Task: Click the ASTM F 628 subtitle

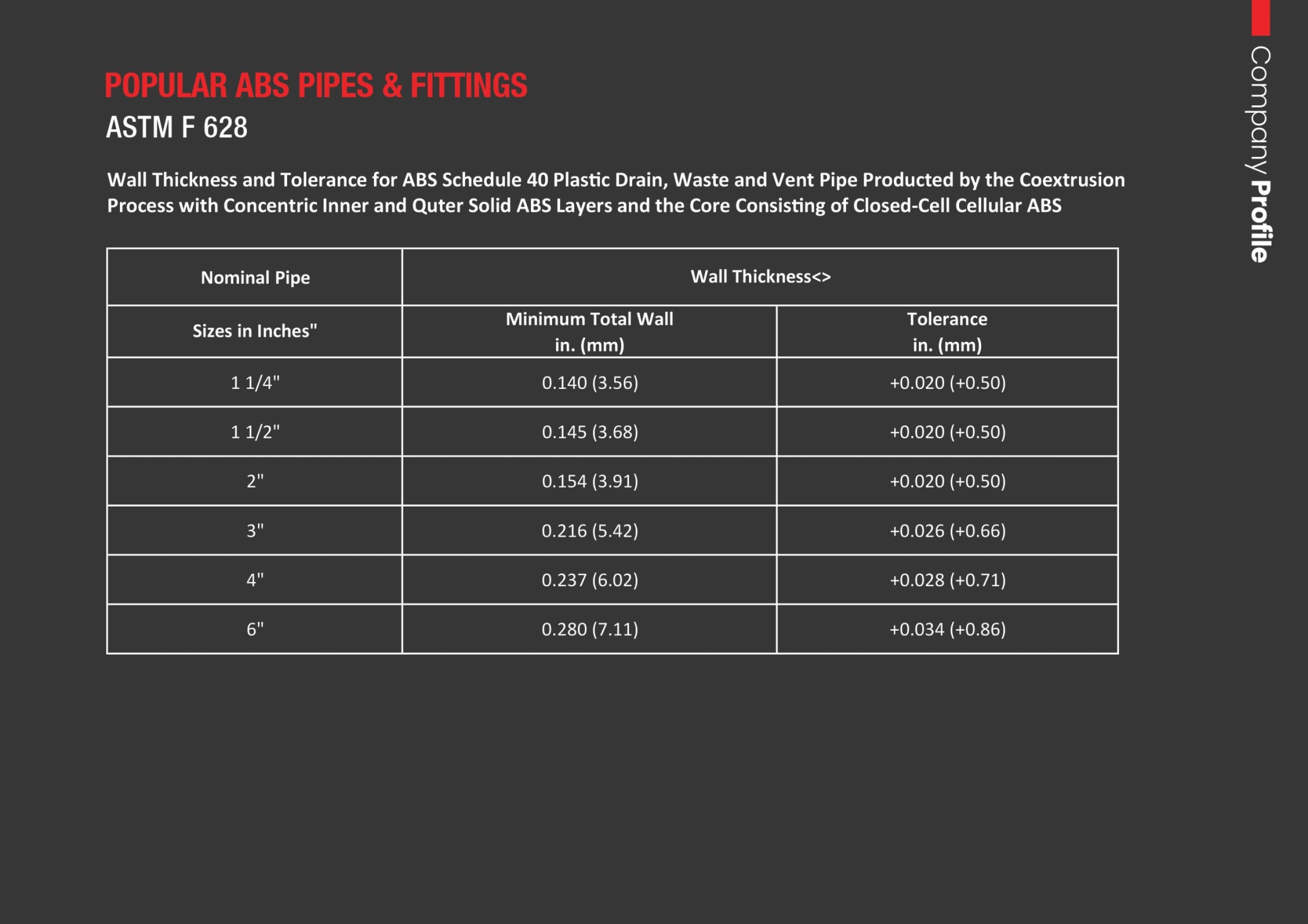Action: pyautogui.click(x=177, y=127)
